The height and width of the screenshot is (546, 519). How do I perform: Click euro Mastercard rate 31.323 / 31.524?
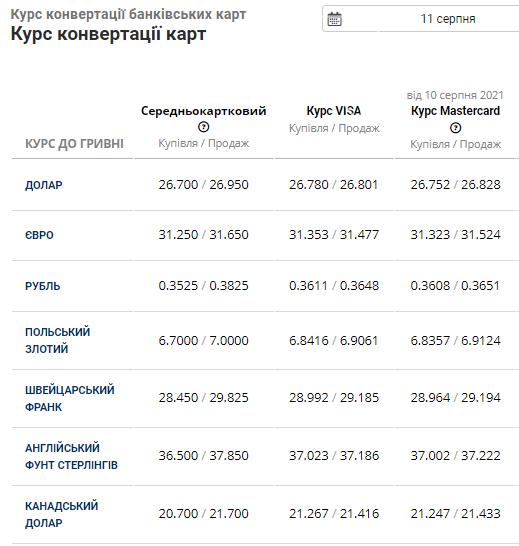(x=455, y=235)
